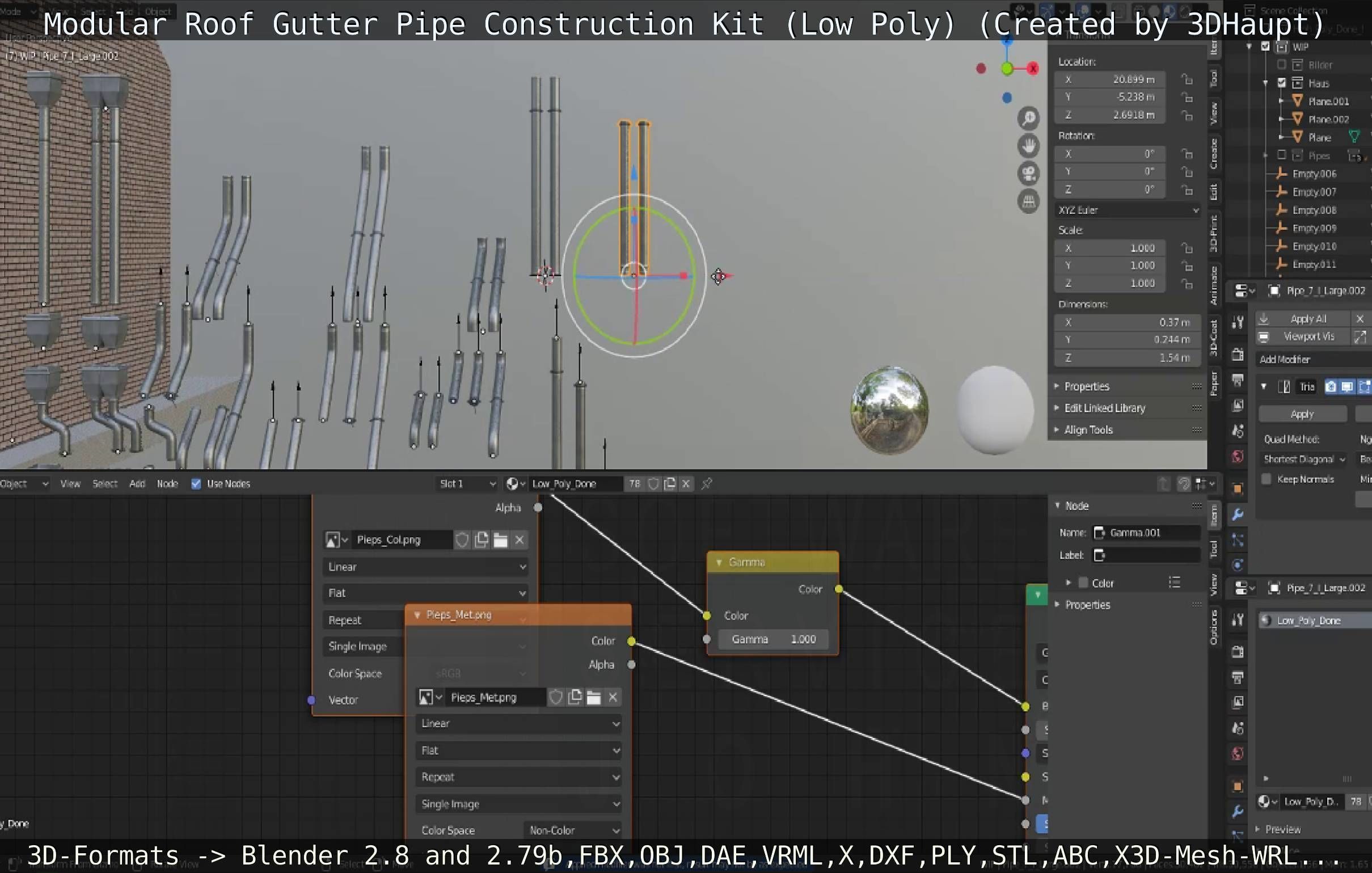Open Output properties tab in modifier properties editor

tap(1238, 380)
